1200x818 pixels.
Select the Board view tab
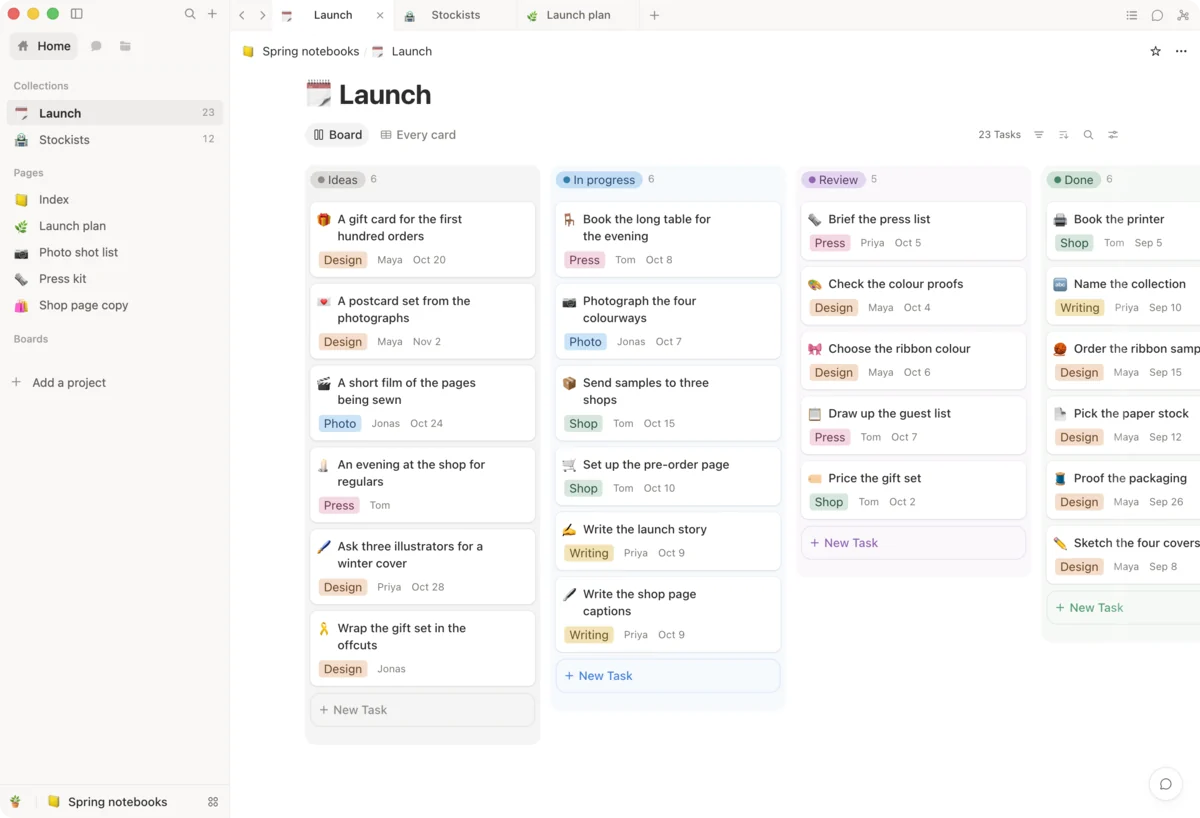[337, 135]
